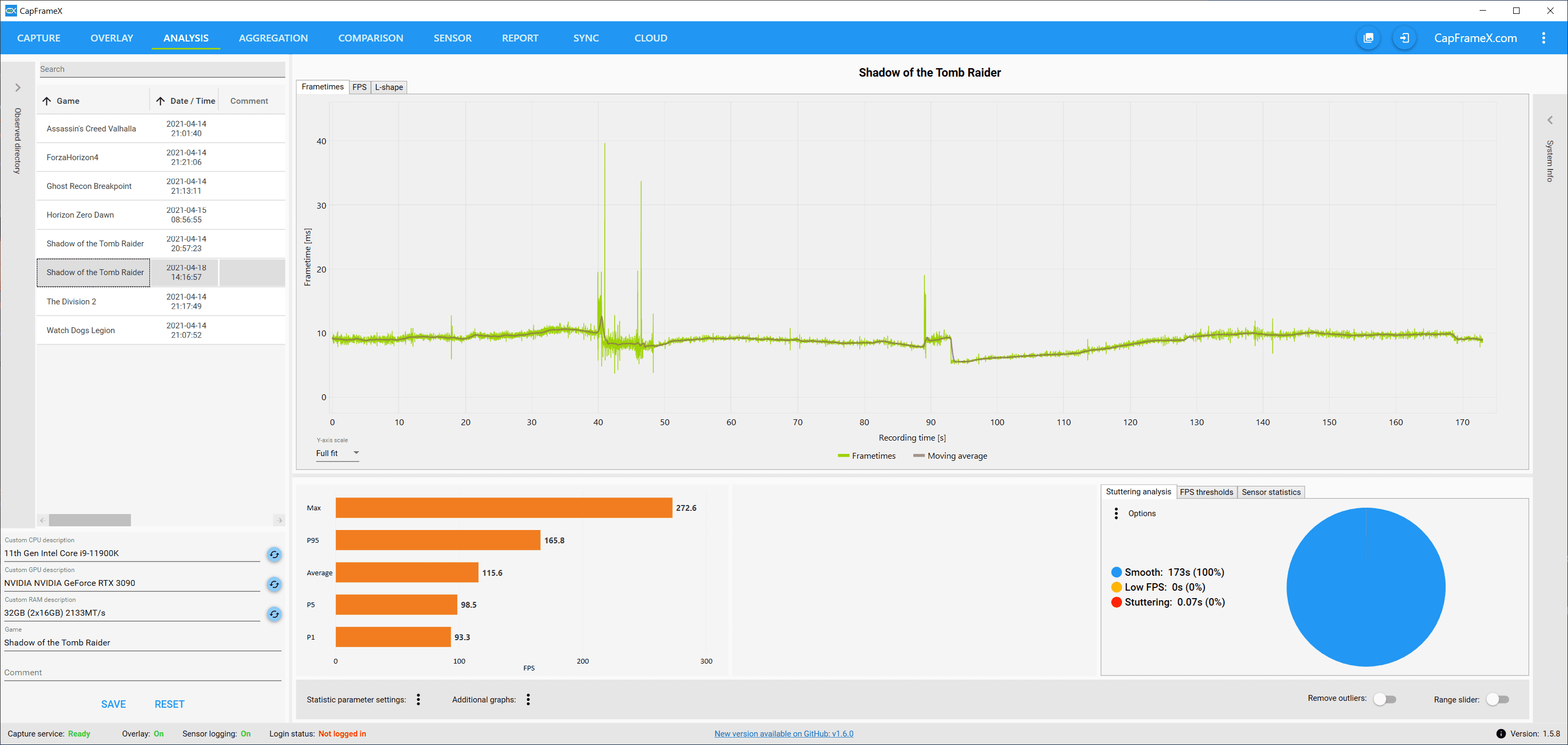Open the Y-axis scale Full fit dropdown
The height and width of the screenshot is (745, 1568).
(x=337, y=453)
